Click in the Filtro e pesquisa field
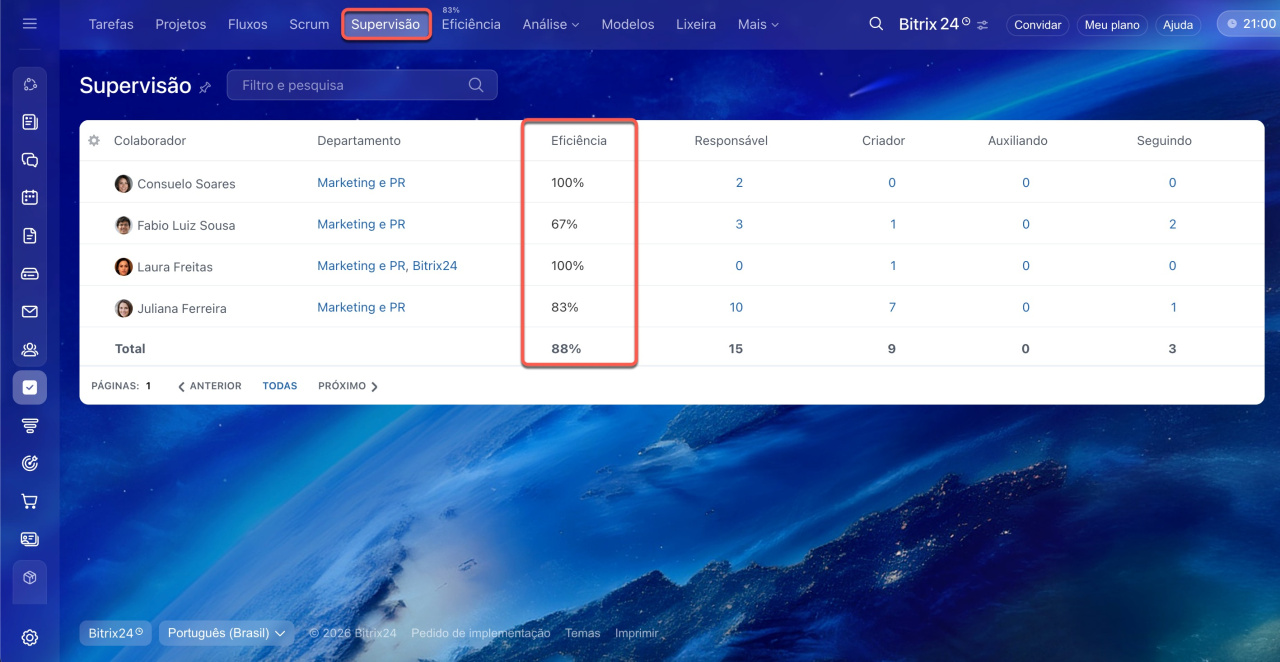 [x=350, y=85]
